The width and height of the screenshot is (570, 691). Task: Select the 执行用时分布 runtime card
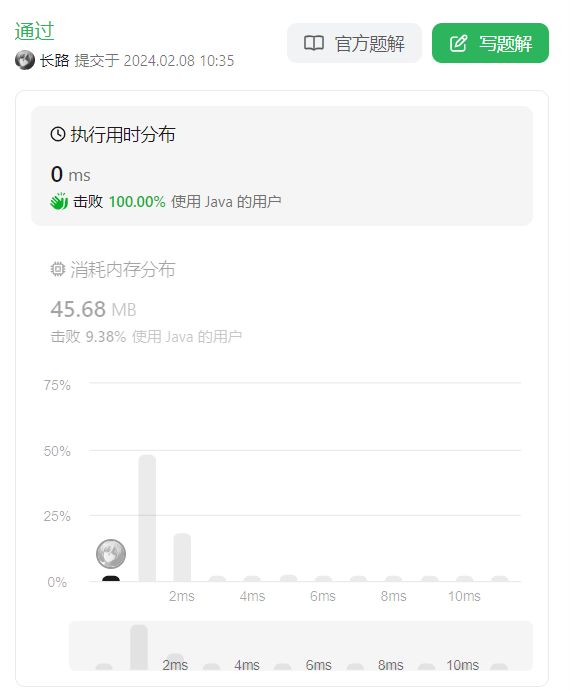point(282,166)
